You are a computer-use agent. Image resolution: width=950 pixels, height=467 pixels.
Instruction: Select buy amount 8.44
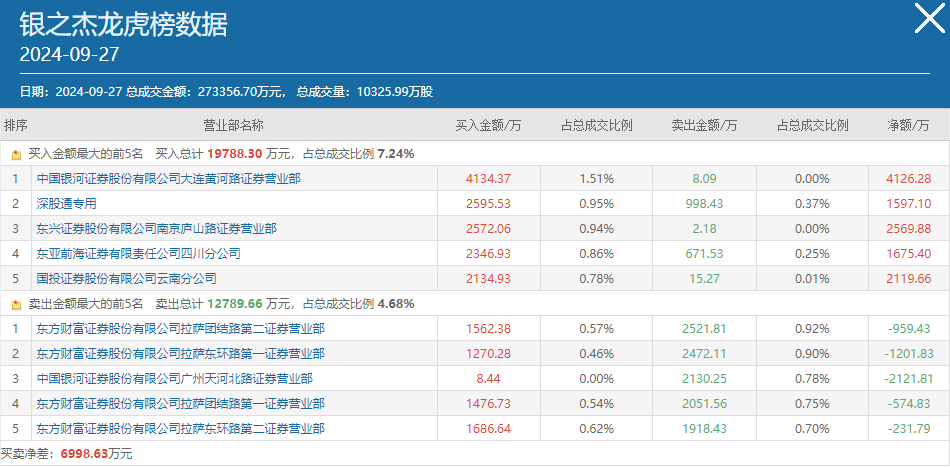[488, 379]
